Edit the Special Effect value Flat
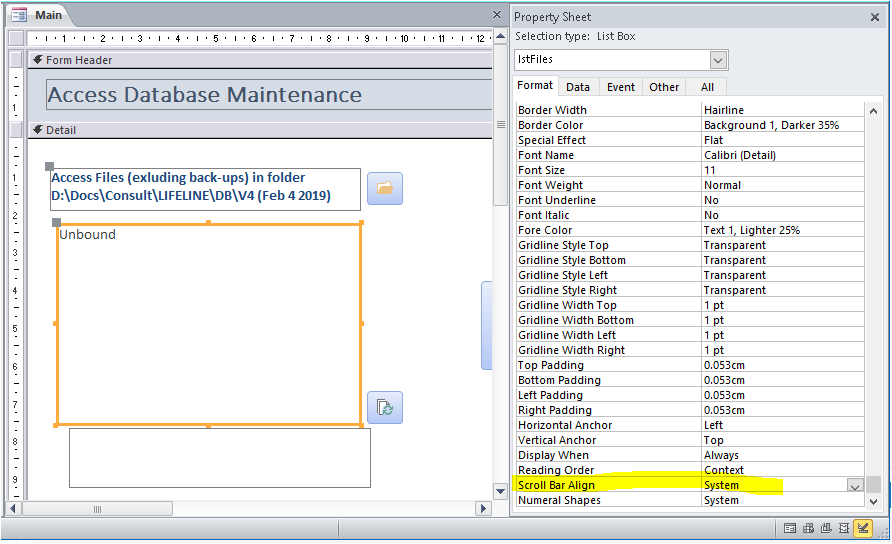The image size is (892, 544). [783, 140]
